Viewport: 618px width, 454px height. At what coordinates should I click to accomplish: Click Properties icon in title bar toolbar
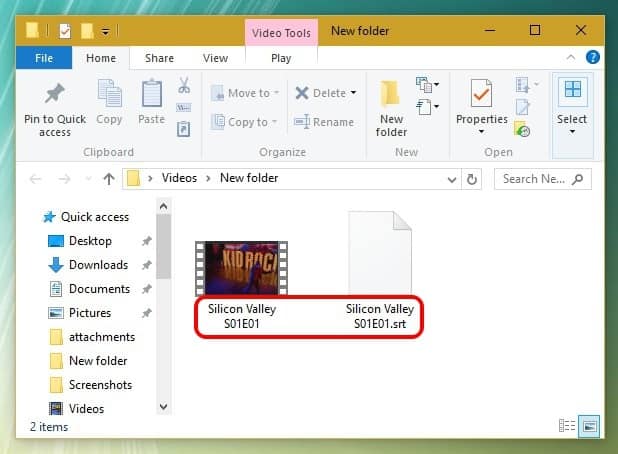coord(65,31)
